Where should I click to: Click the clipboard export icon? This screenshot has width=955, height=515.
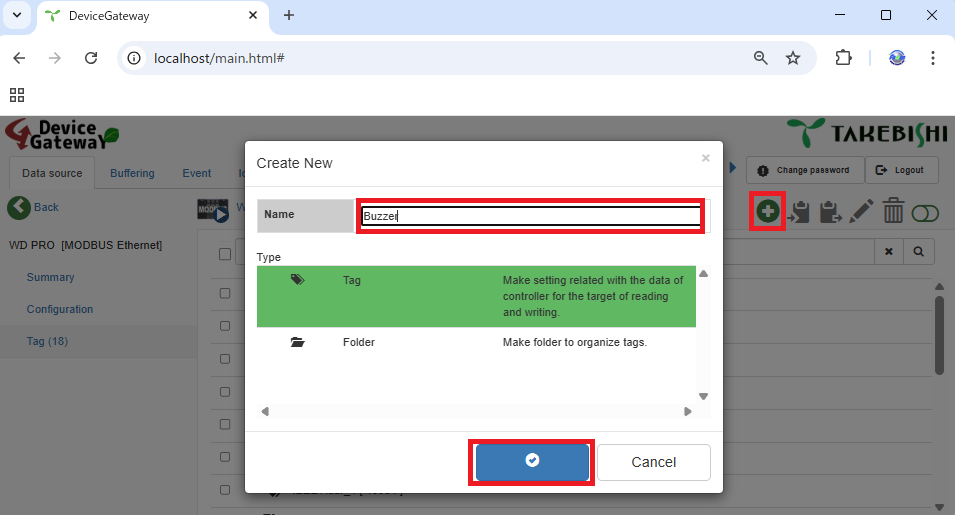tap(829, 212)
